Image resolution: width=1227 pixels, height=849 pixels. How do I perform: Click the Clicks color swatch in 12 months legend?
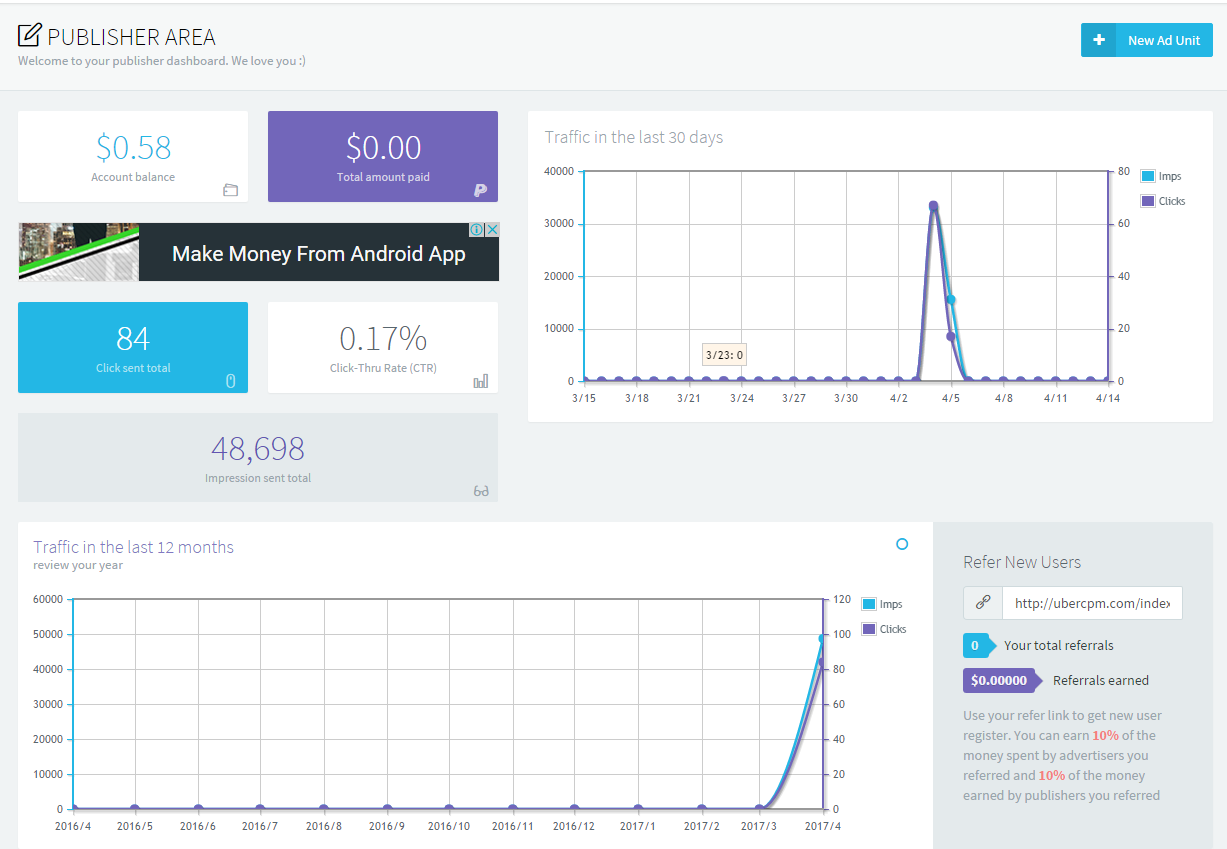[868, 629]
